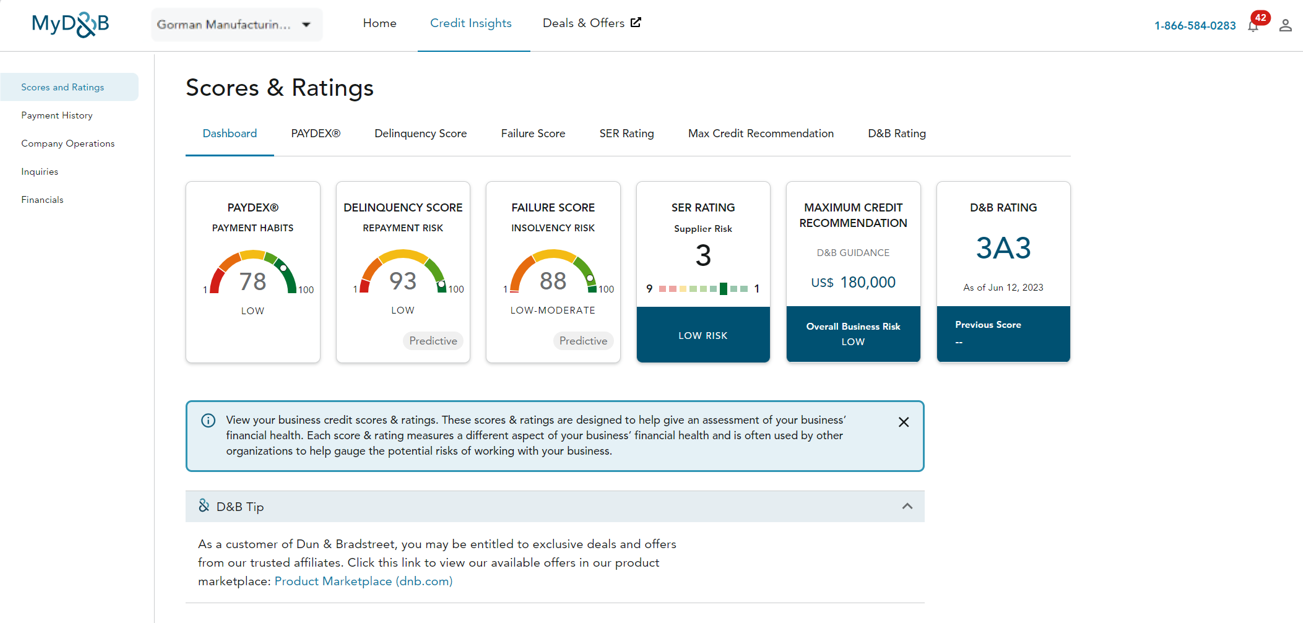Call the 1-866-584-0283 phone link
This screenshot has height=623, width=1303.
(x=1195, y=26)
